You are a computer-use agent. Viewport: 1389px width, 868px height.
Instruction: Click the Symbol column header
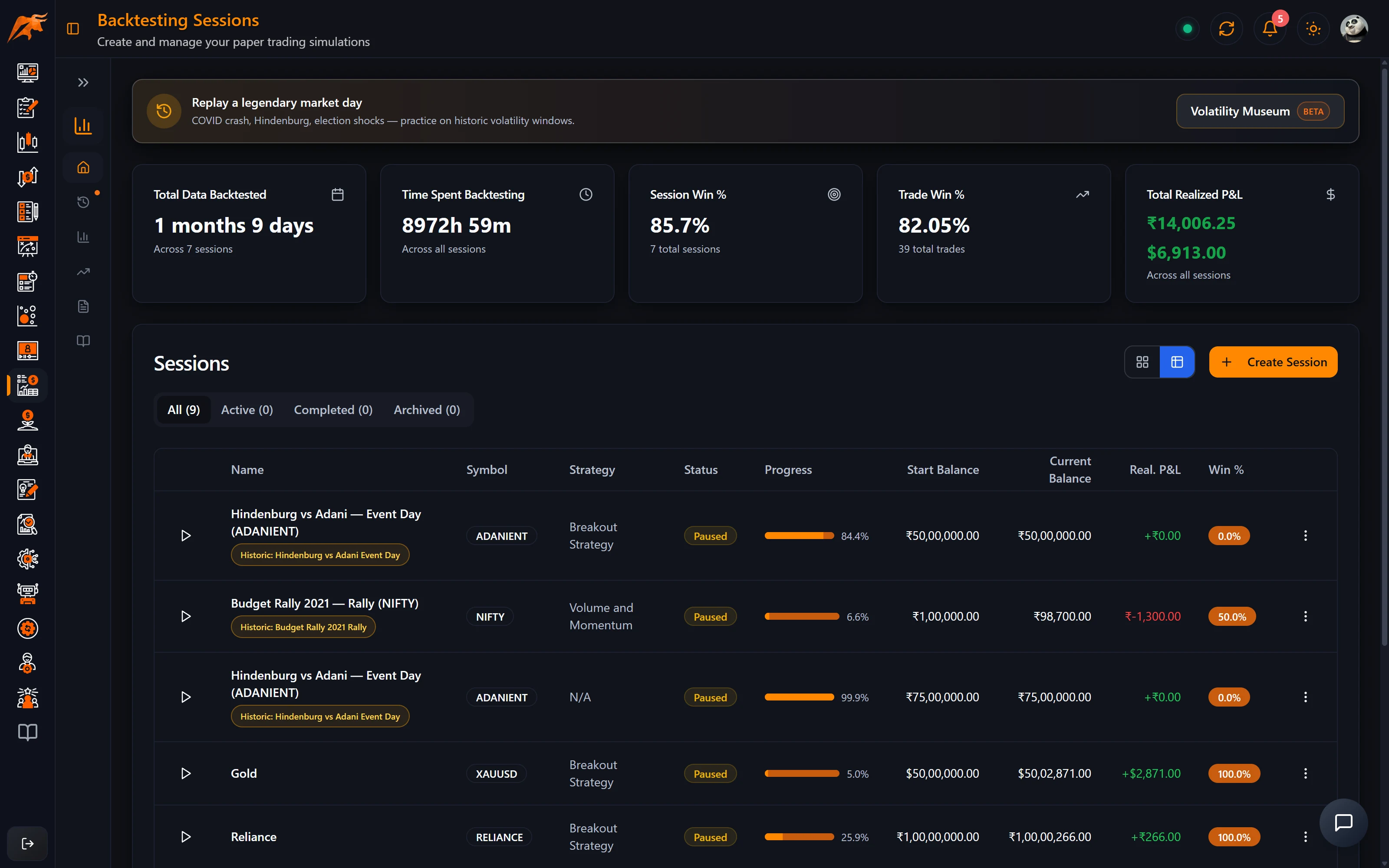tap(487, 470)
